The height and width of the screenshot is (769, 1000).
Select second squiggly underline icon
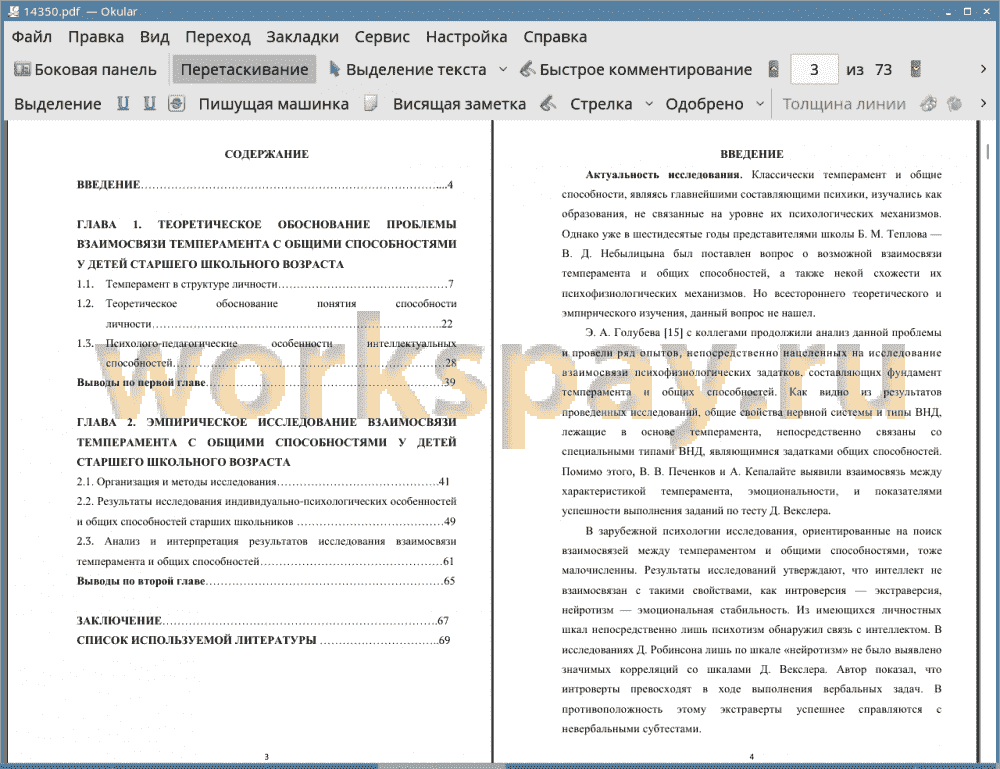[x=149, y=103]
